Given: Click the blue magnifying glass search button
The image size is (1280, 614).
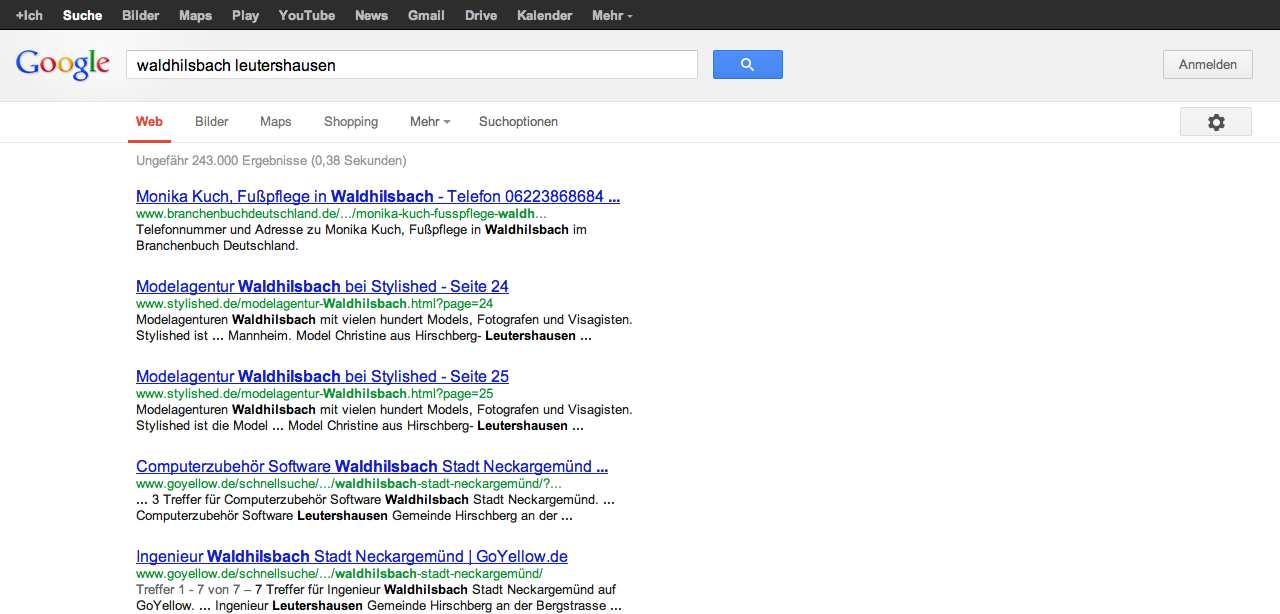Looking at the screenshot, I should [x=747, y=65].
